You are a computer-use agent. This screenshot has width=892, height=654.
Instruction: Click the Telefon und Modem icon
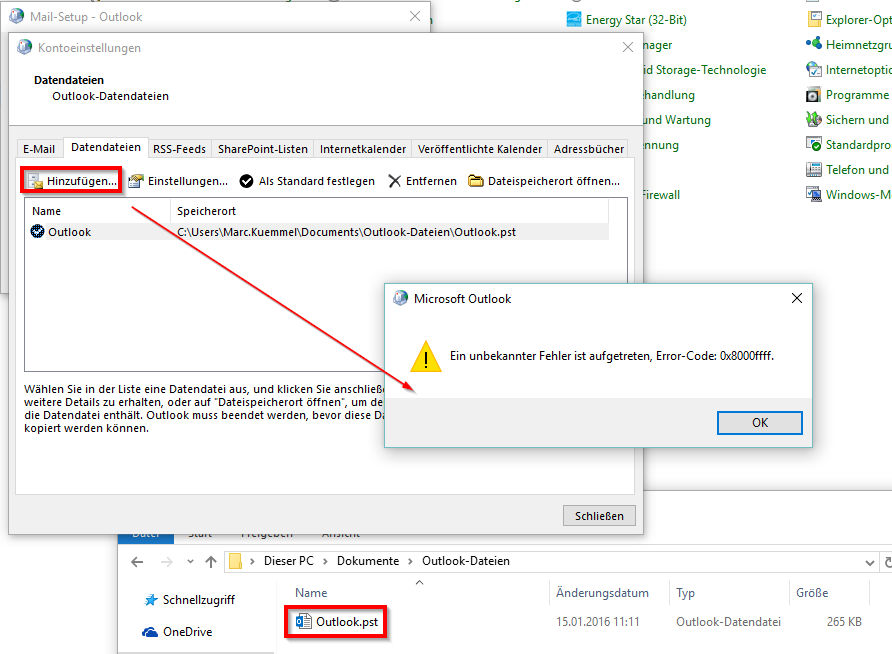click(x=814, y=169)
